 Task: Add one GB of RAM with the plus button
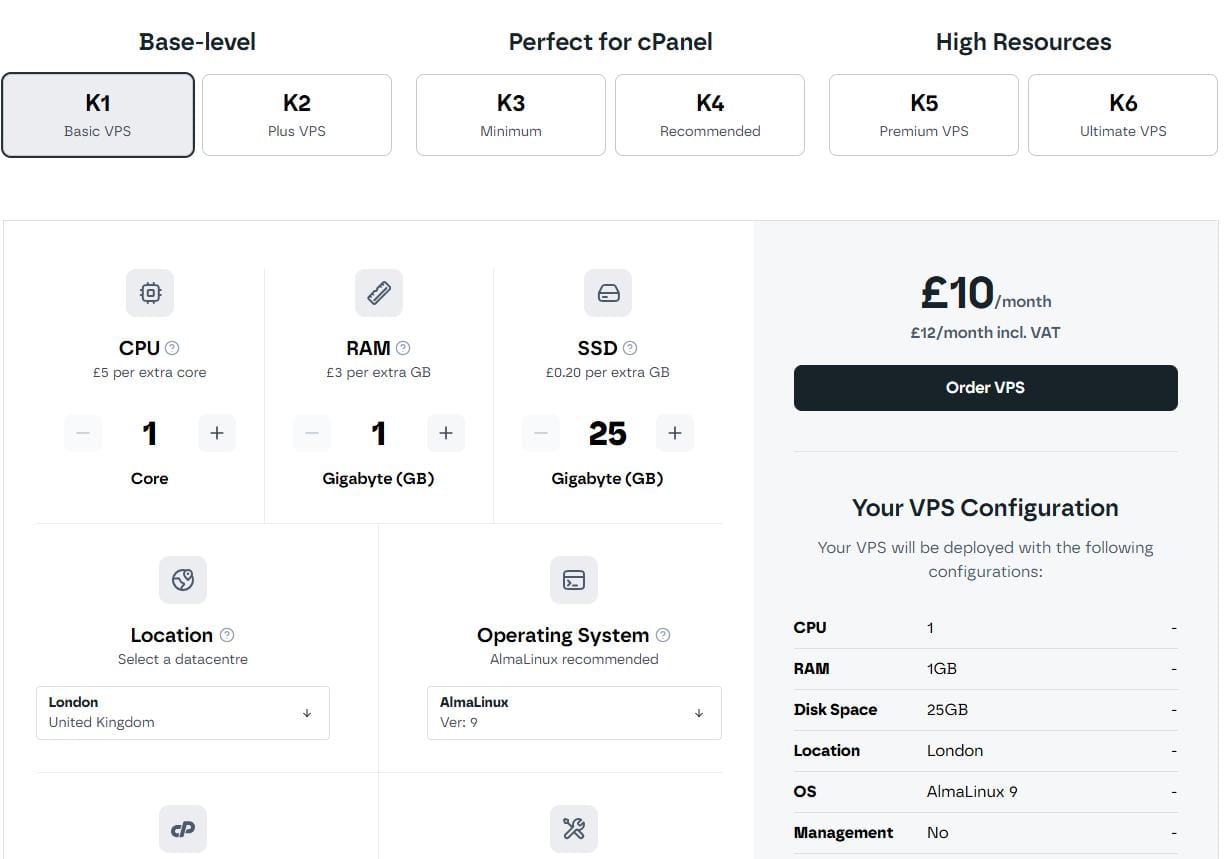pos(446,433)
